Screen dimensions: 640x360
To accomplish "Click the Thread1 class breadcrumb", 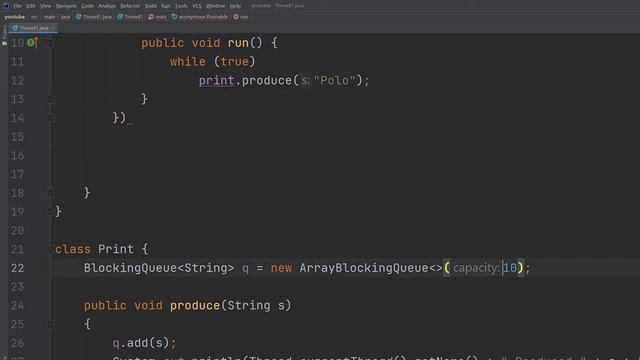I will tap(130, 17).
